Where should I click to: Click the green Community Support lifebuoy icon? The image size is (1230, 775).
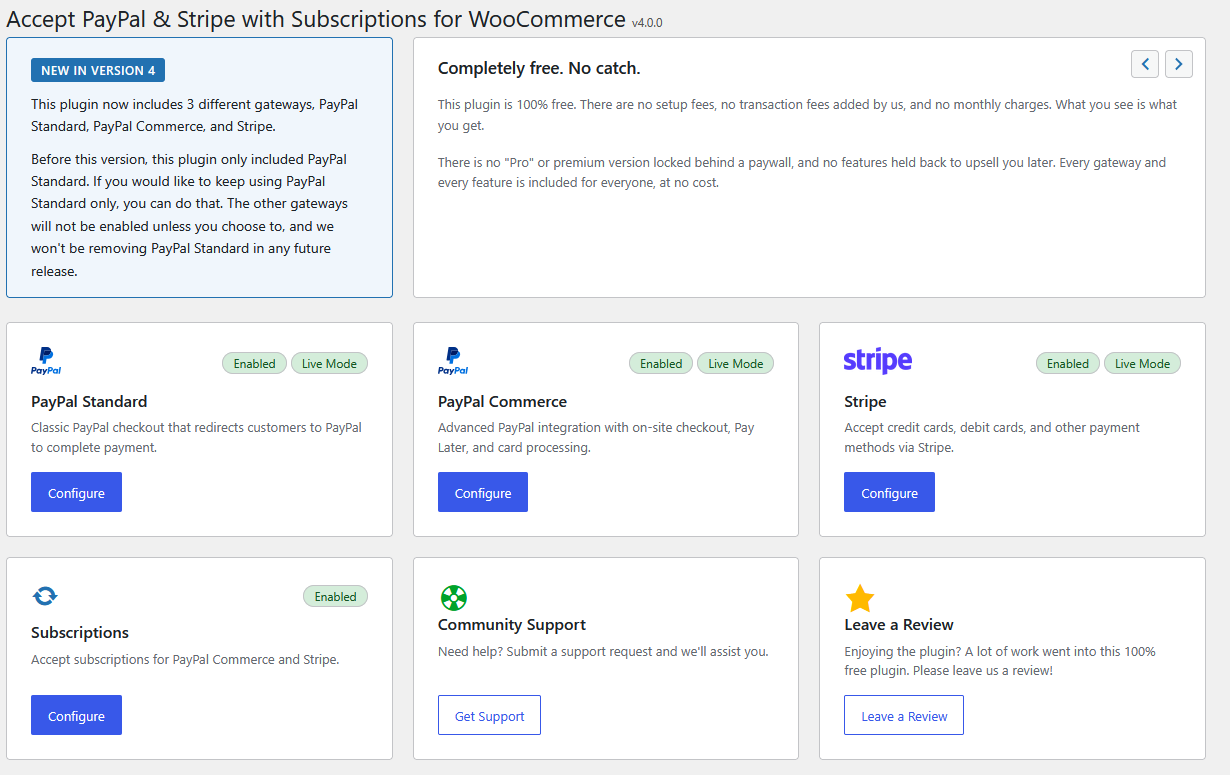point(453,598)
